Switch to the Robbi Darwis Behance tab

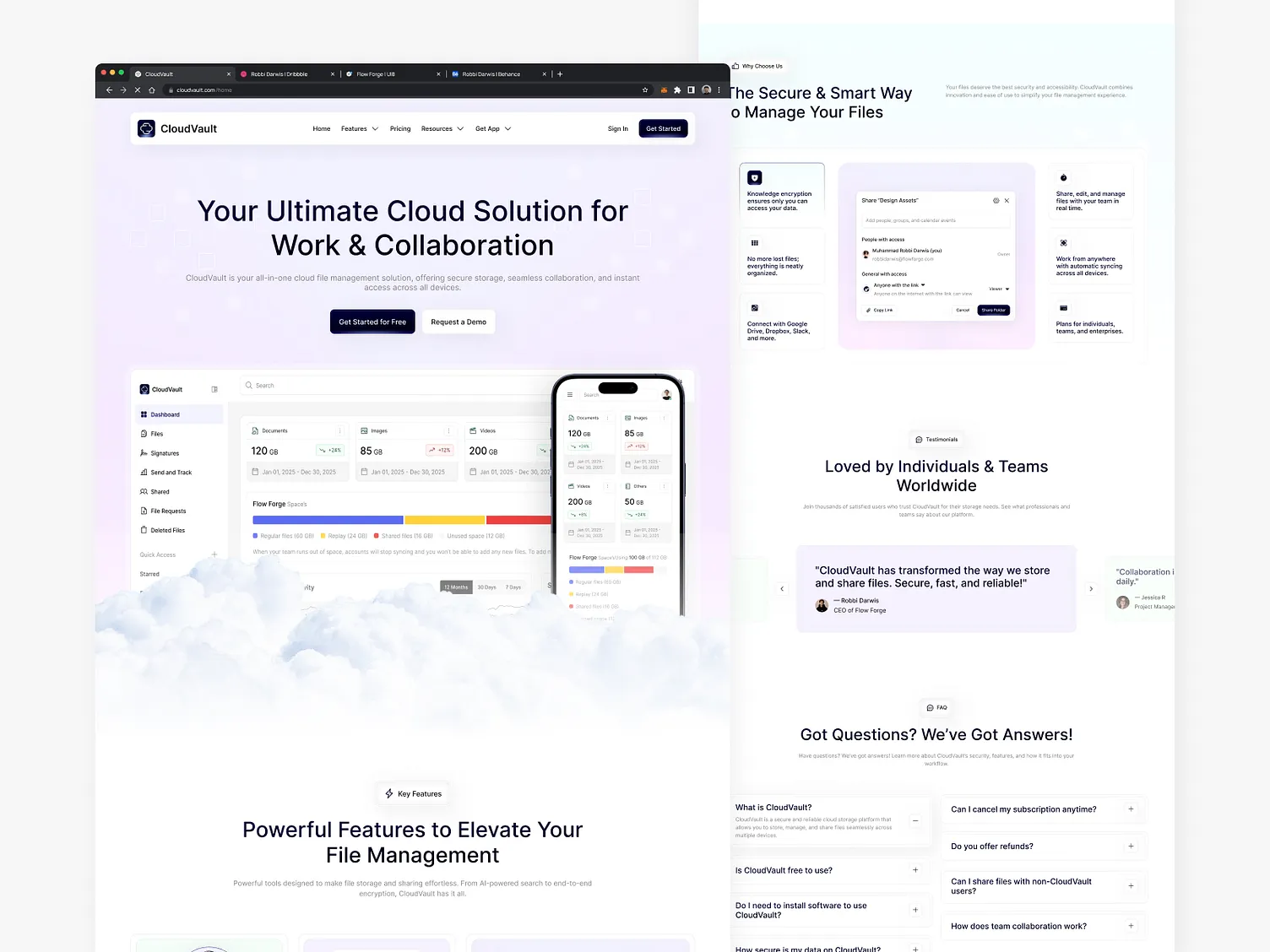498,74
